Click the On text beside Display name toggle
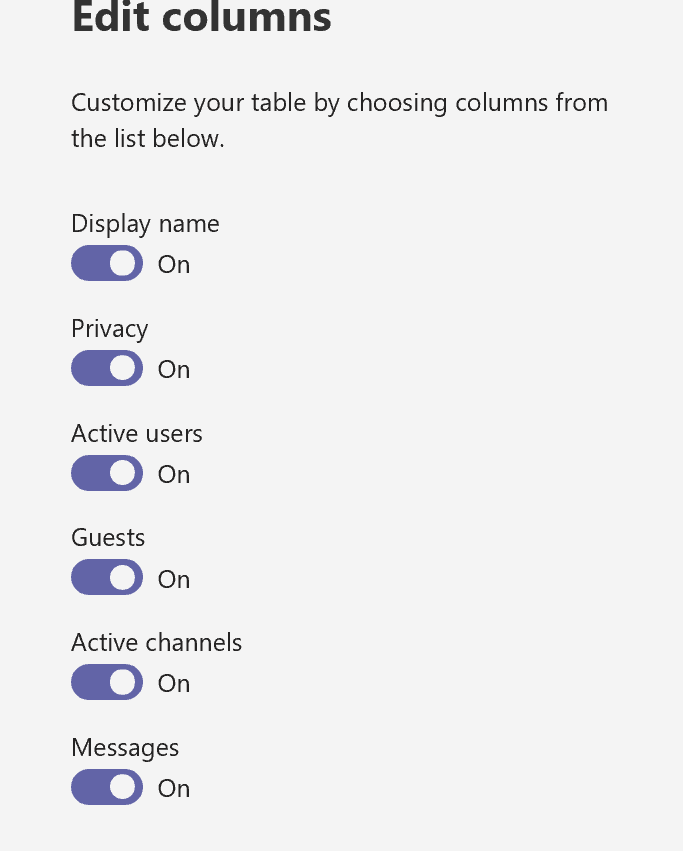The image size is (683, 851). click(174, 265)
